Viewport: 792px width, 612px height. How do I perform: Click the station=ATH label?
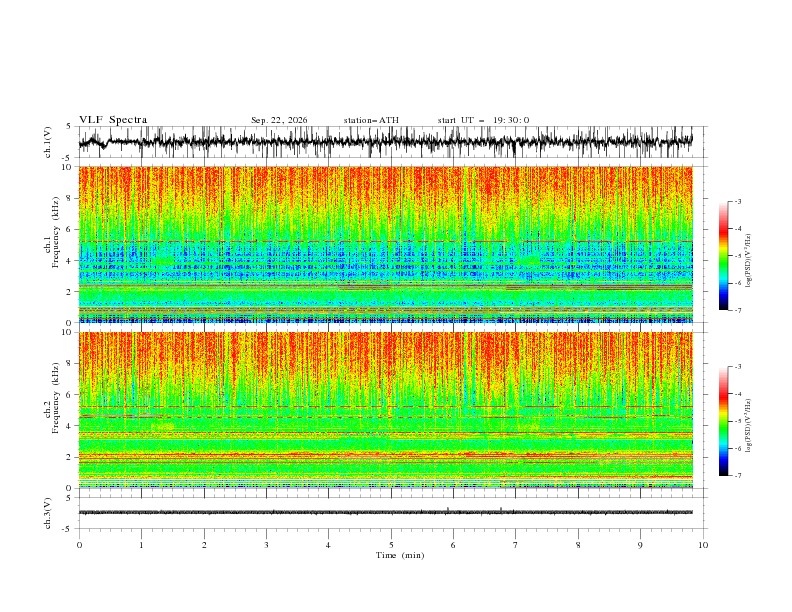(x=371, y=120)
